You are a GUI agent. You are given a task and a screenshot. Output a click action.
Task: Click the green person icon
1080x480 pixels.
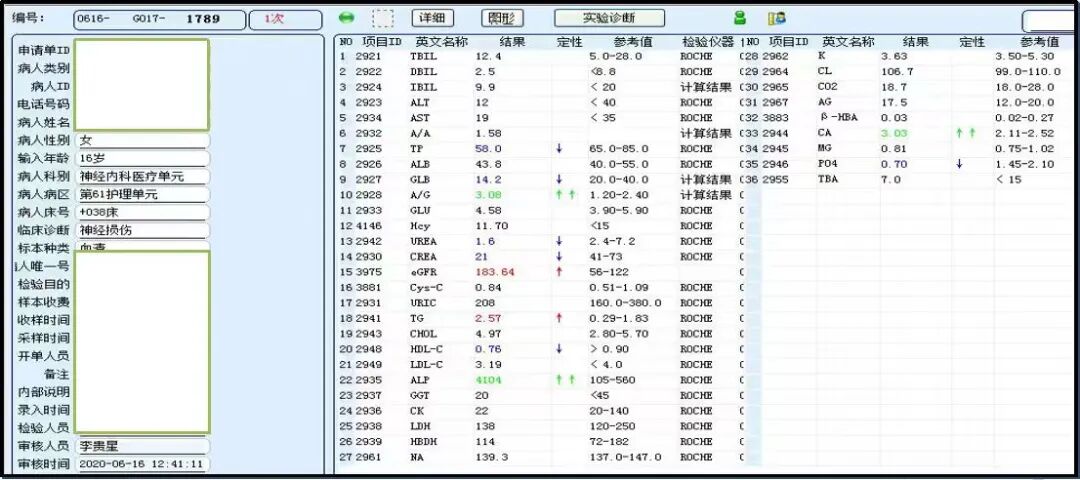click(x=740, y=18)
